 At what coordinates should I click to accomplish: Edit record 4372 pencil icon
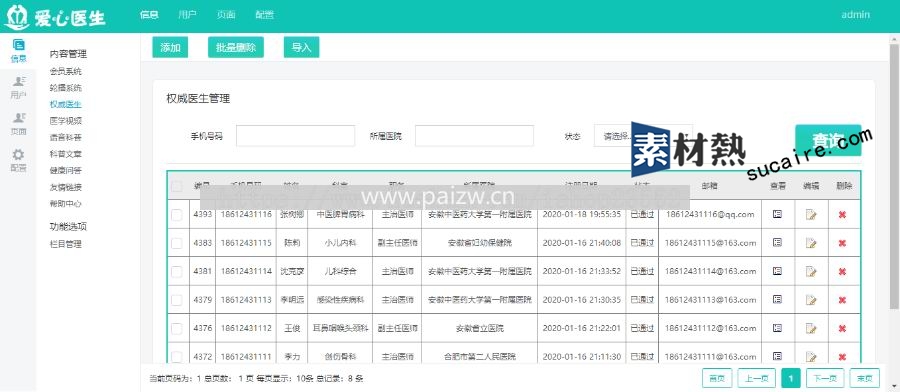pos(810,357)
